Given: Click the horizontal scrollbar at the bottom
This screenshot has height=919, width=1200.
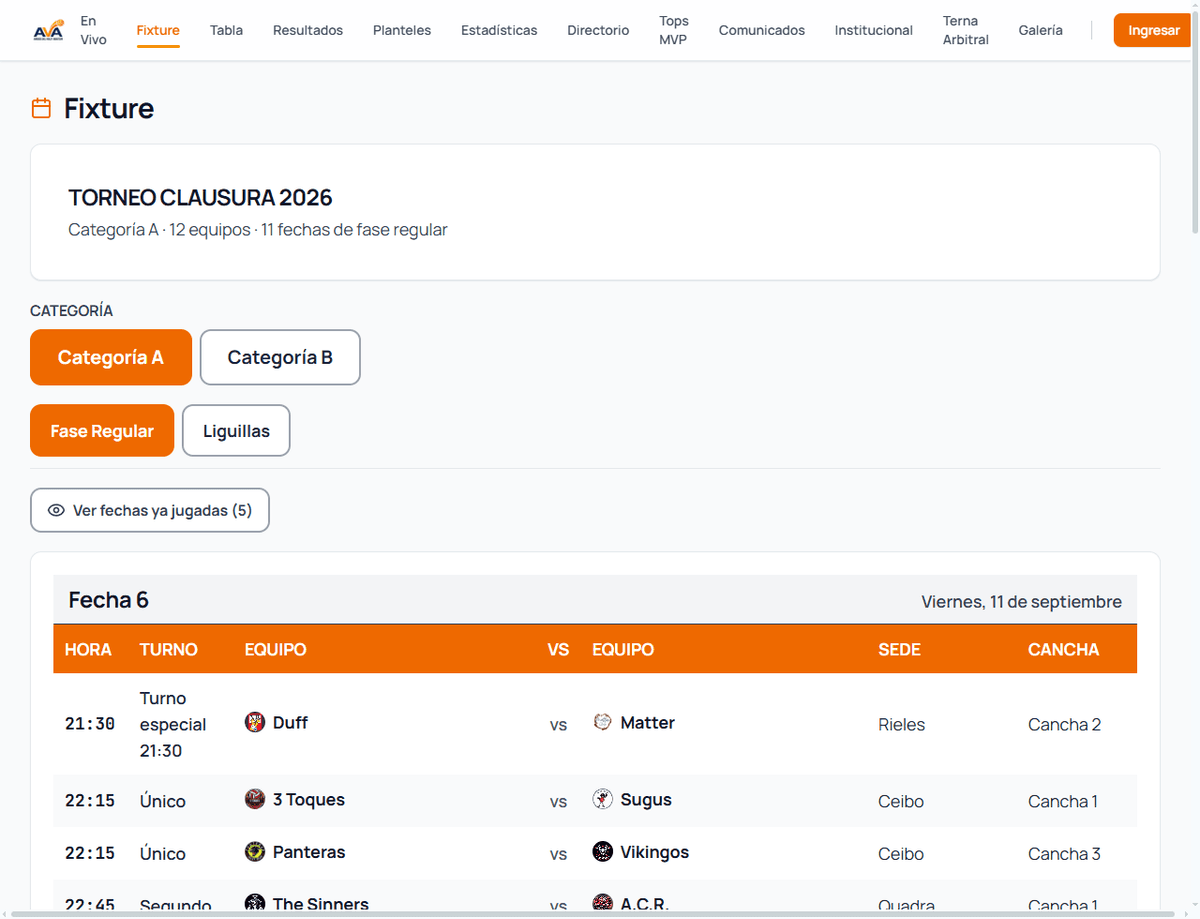Looking at the screenshot, I should 594,914.
